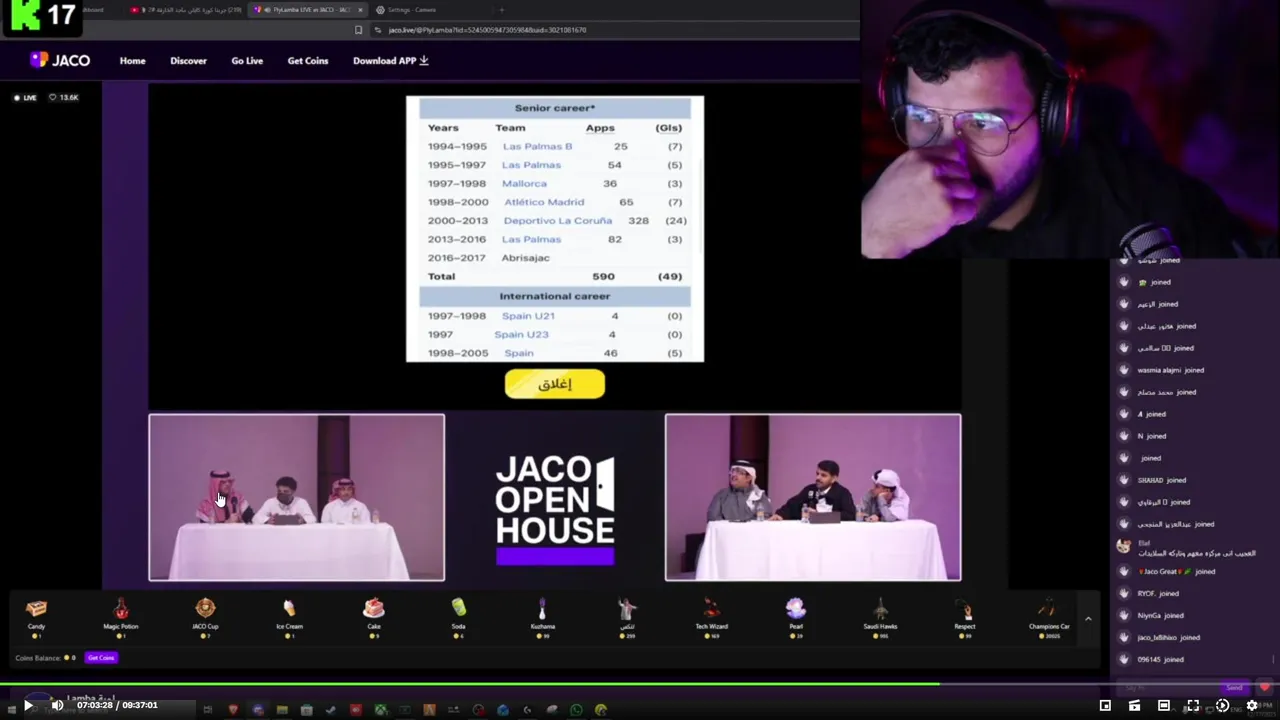This screenshot has height=720, width=1280.
Task: Click the heart icon near chat input
Action: (1264, 687)
